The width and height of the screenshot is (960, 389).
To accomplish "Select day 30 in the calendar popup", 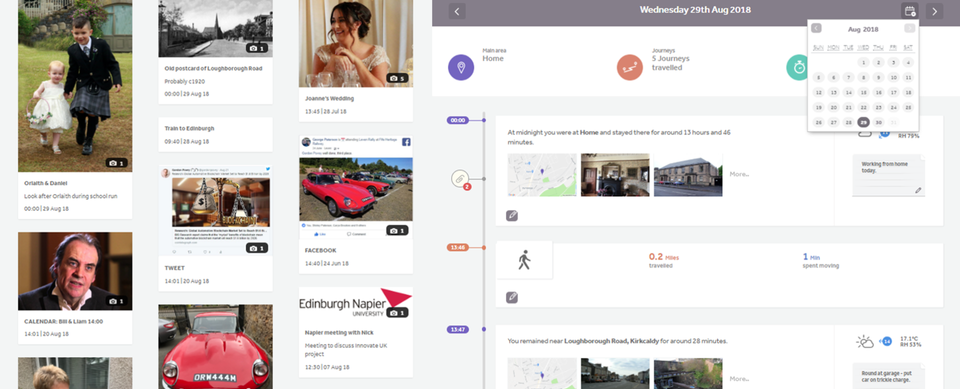I will tap(879, 122).
